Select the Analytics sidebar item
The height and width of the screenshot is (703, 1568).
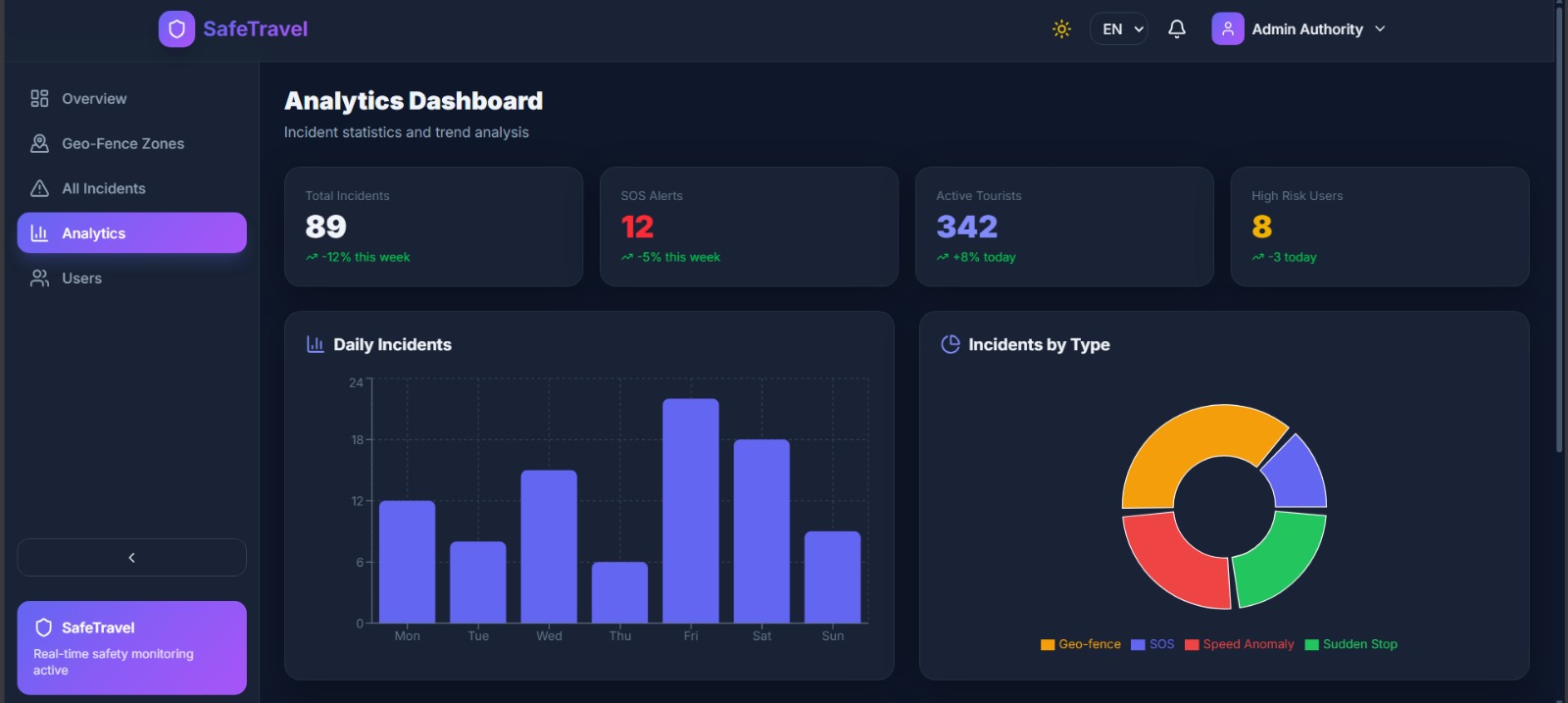coord(131,233)
